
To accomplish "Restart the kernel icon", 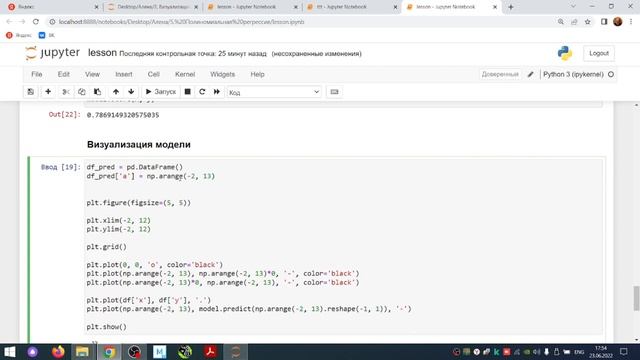I will click(x=202, y=92).
